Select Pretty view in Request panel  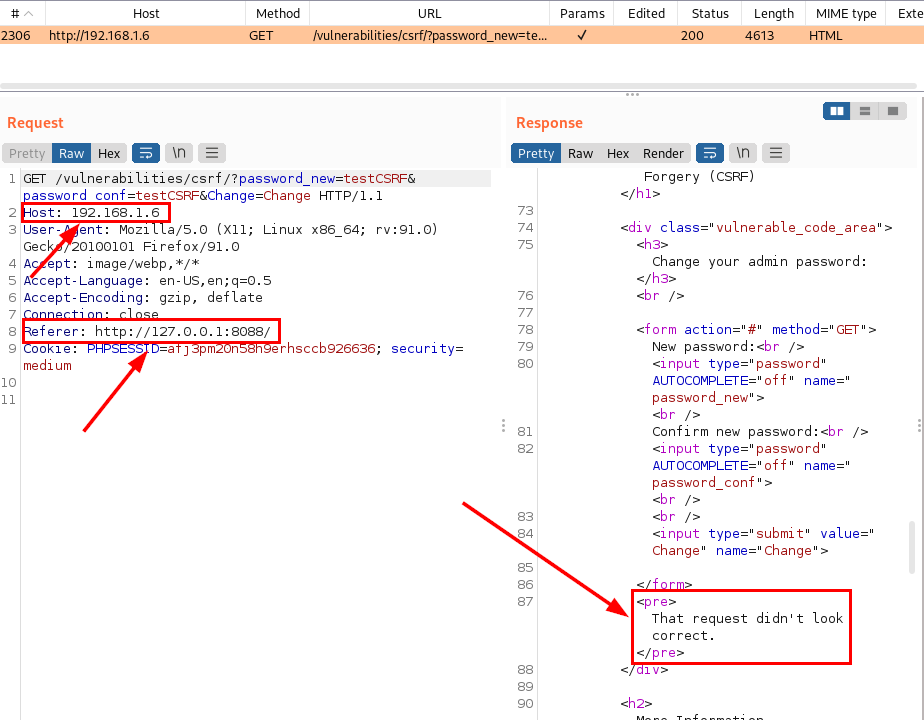tap(27, 153)
